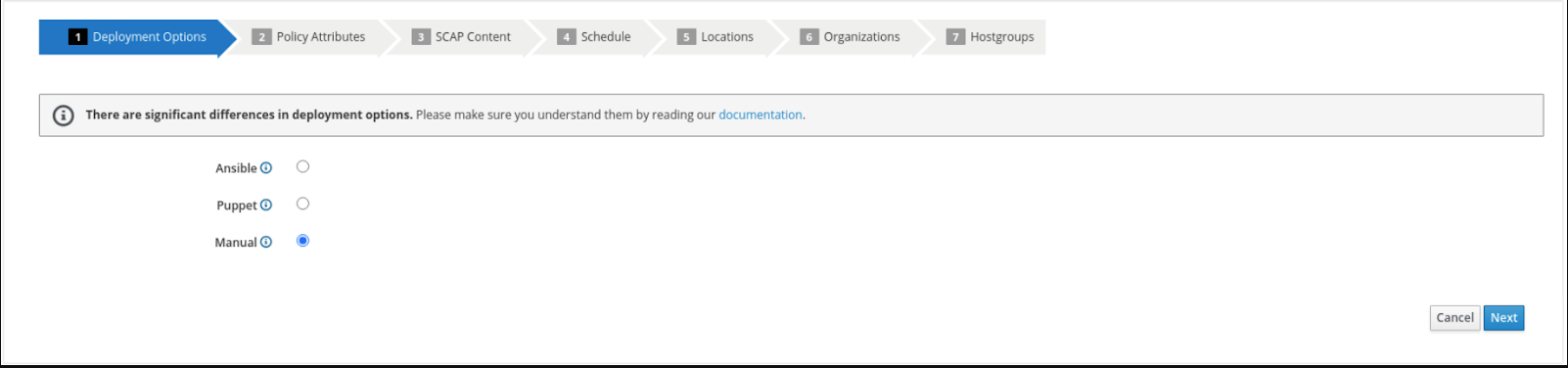Click the Manual label text
The image size is (1568, 368).
[236, 243]
